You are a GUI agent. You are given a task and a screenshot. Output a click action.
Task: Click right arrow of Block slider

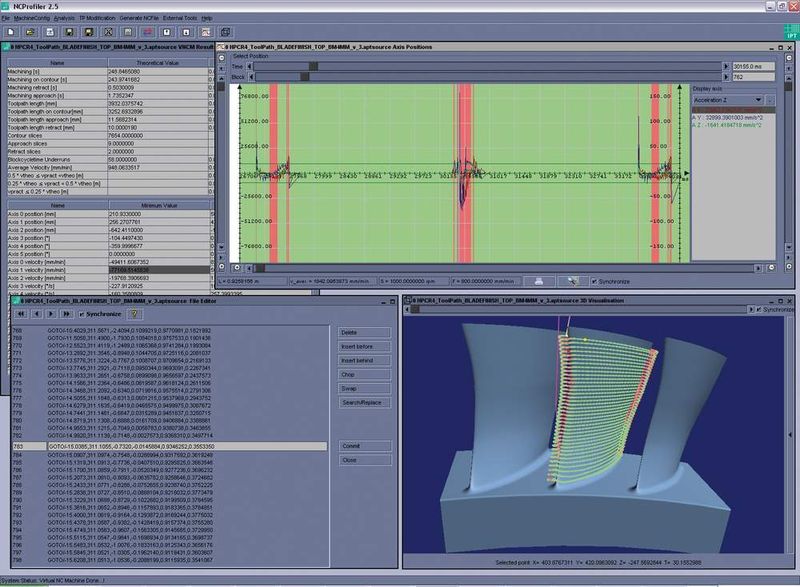[x=726, y=77]
